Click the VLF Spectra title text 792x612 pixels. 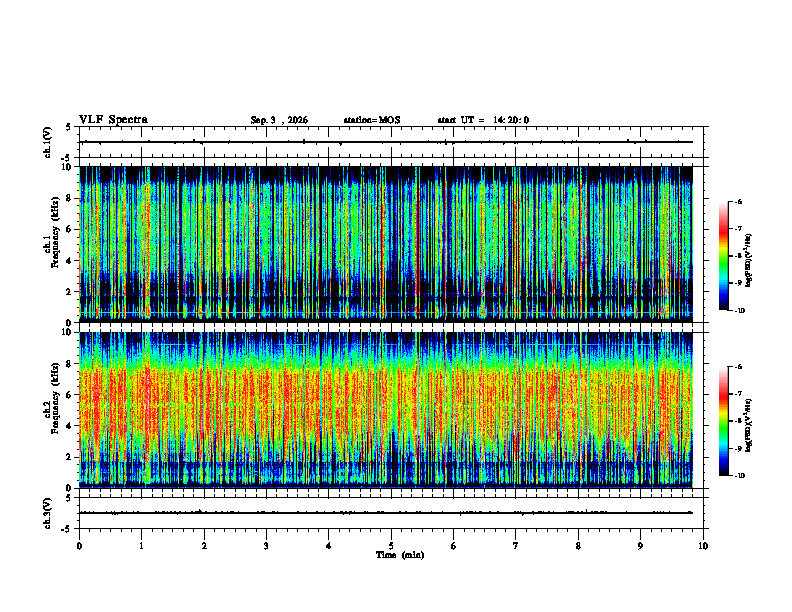pyautogui.click(x=114, y=120)
